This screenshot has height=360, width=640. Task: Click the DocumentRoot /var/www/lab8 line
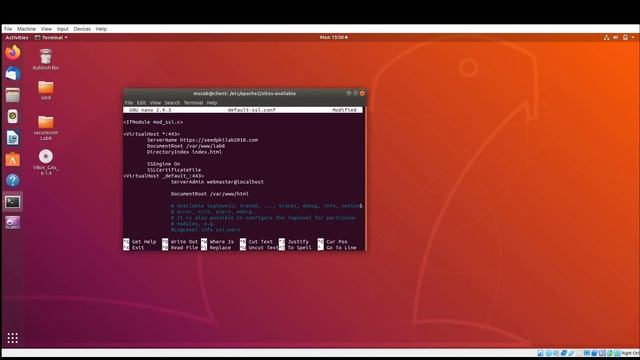point(186,146)
